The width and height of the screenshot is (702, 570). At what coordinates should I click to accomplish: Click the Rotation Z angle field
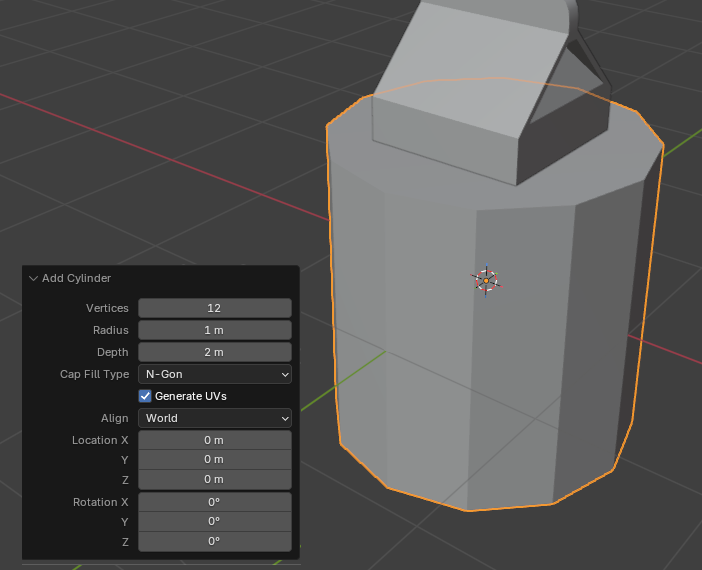[x=214, y=541]
